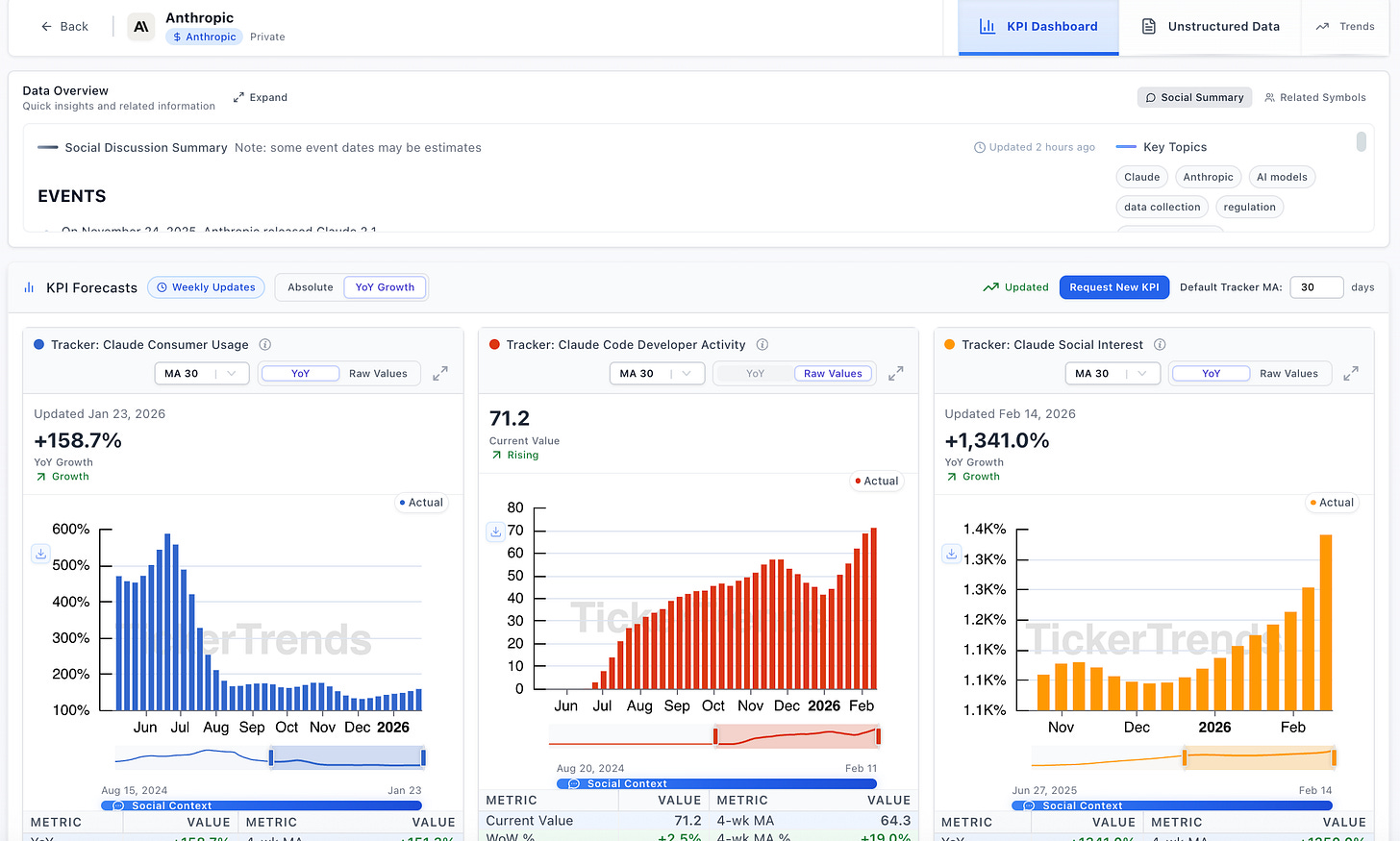Click the +1,341.0% YoY growth value
This screenshot has width=1400, height=841.
[x=997, y=441]
